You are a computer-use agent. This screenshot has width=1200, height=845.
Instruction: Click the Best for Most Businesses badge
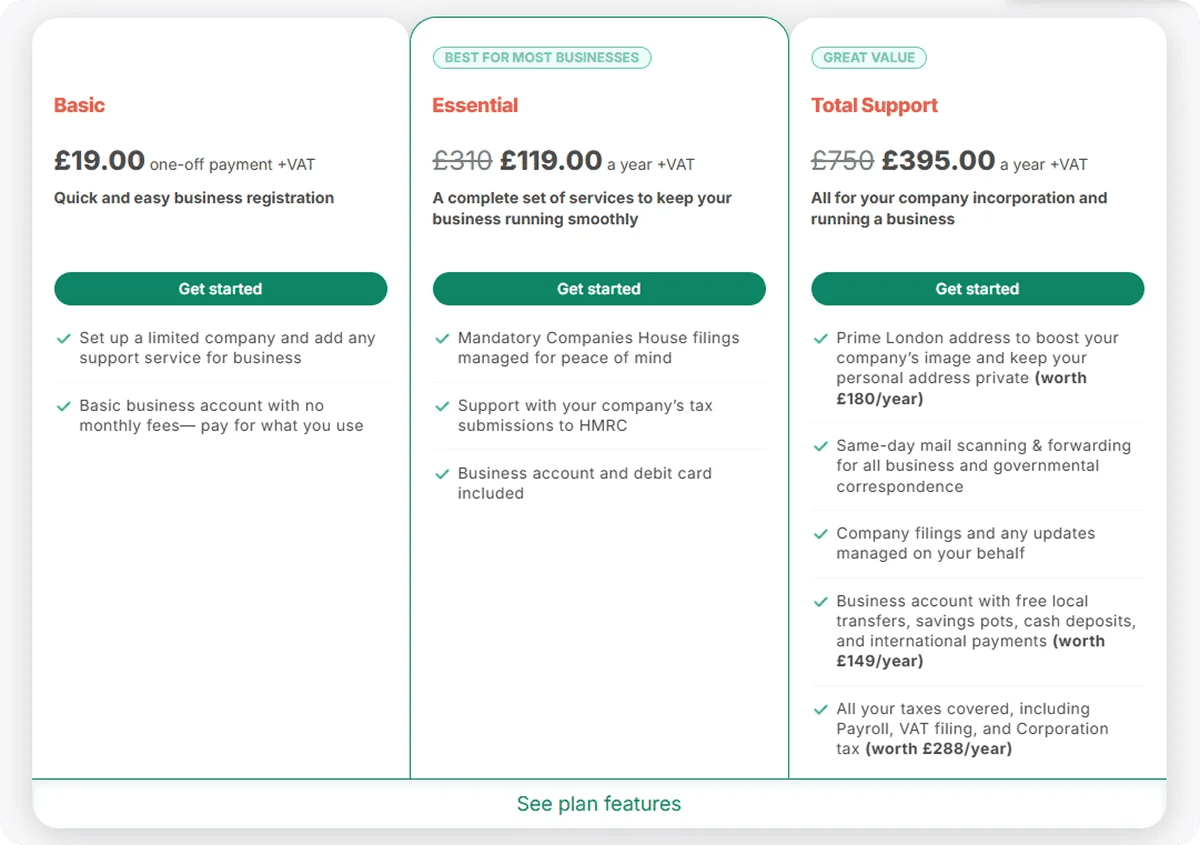click(x=542, y=58)
